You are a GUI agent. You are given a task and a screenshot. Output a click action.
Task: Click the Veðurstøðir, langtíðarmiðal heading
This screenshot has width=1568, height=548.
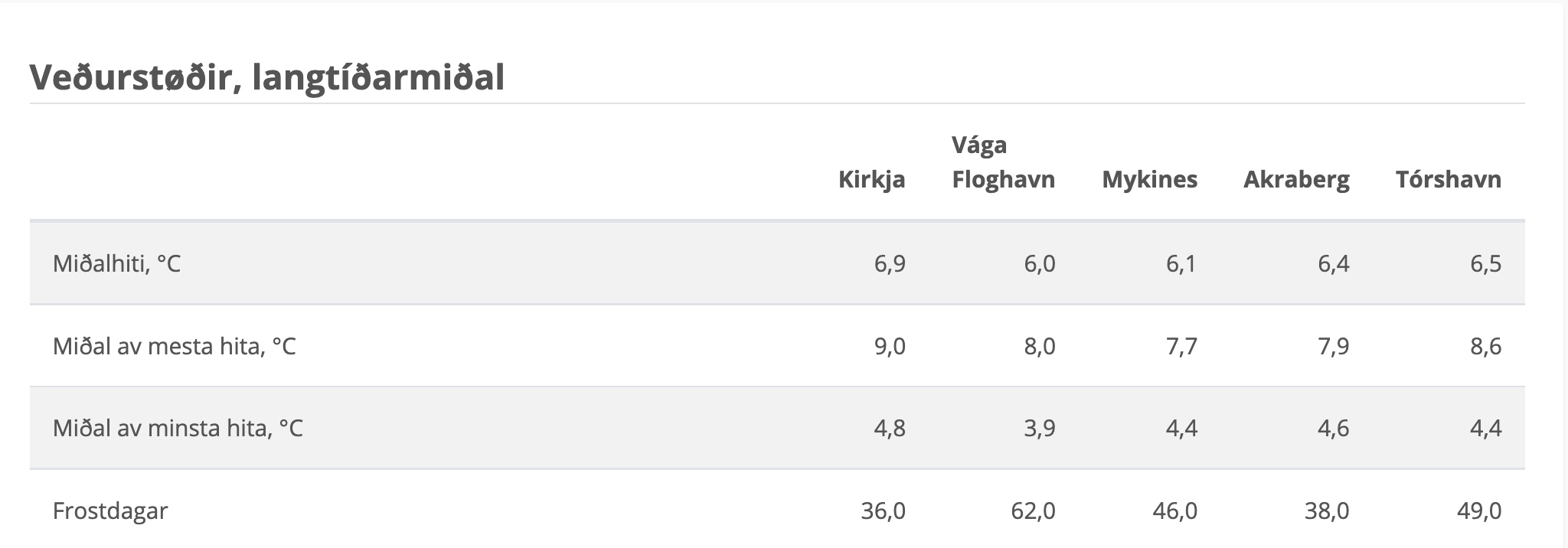coord(266,78)
